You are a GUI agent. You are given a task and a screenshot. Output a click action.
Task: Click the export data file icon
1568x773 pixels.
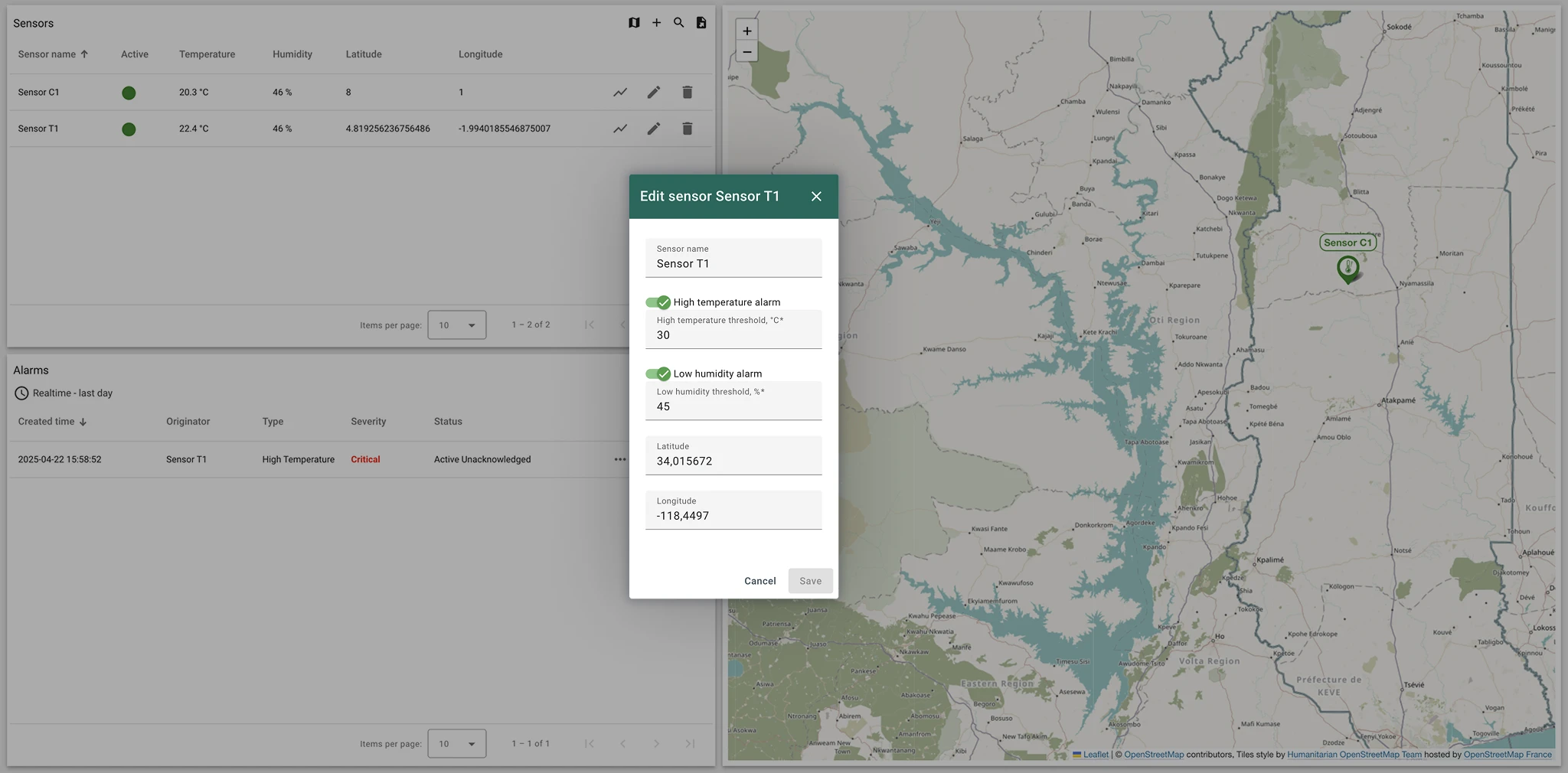(701, 23)
